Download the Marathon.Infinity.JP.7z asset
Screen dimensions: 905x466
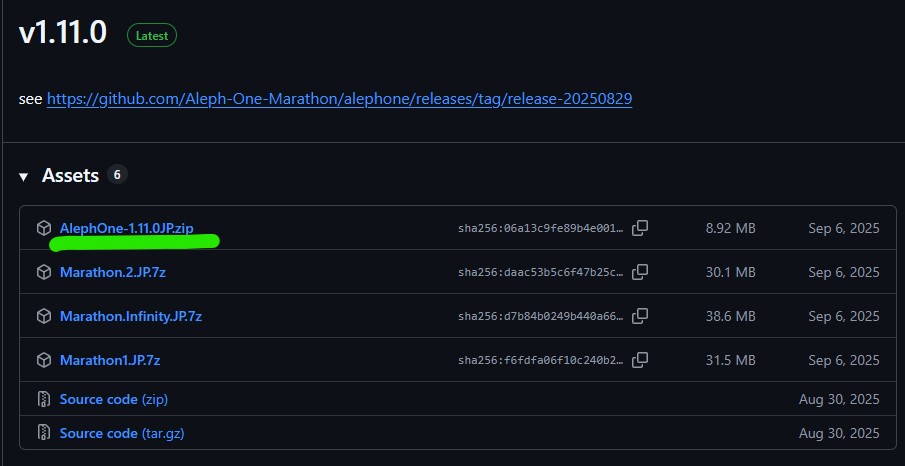point(130,316)
